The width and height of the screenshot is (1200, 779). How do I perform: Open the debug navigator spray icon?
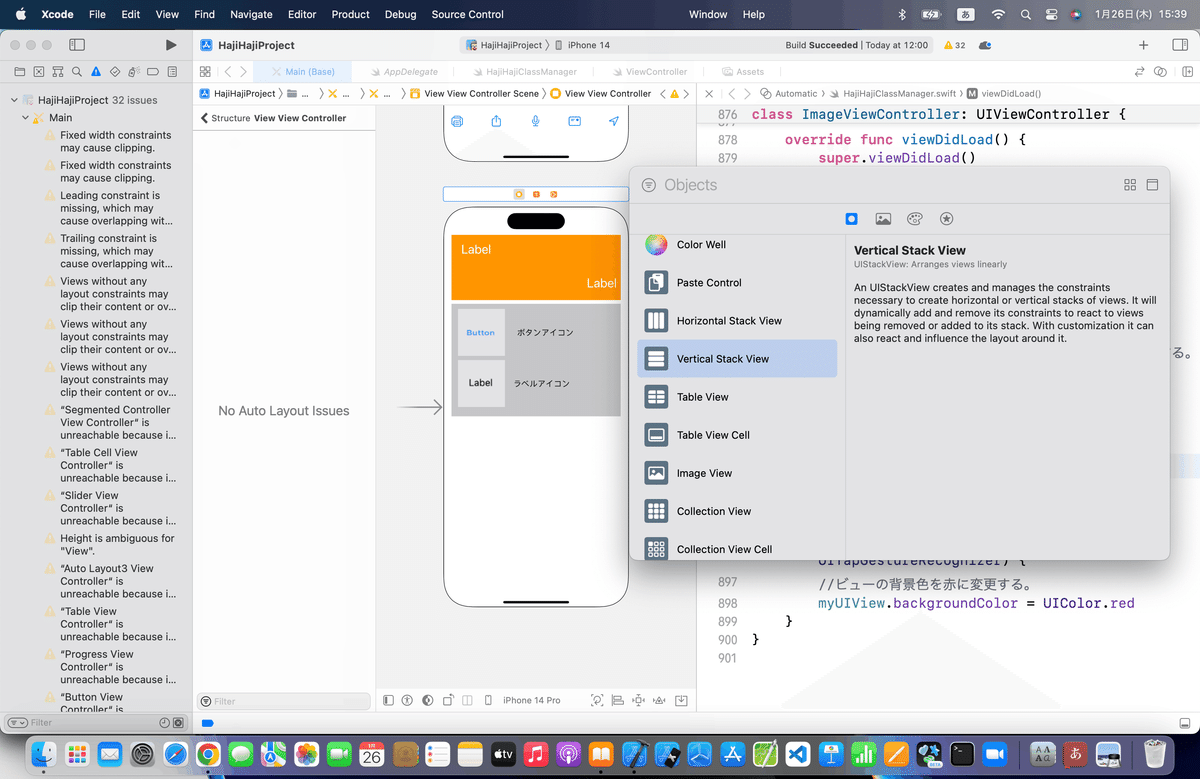[134, 72]
